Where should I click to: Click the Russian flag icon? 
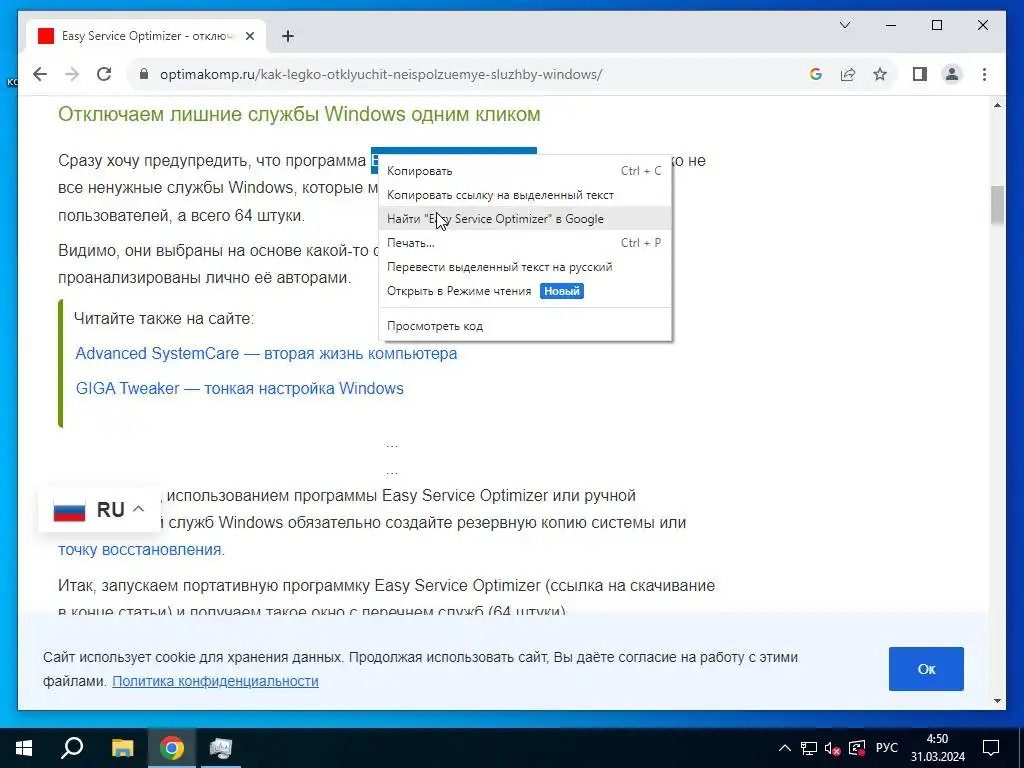coord(69,510)
